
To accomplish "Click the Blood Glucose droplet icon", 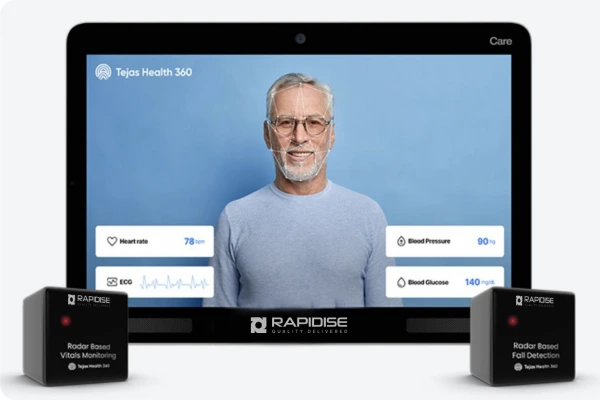I will tap(401, 282).
